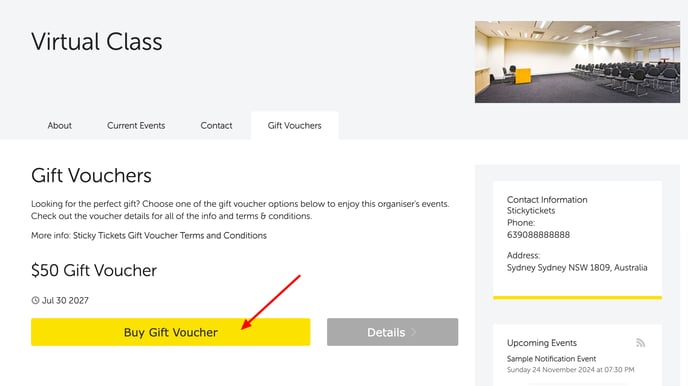Open the About tab

pyautogui.click(x=60, y=125)
